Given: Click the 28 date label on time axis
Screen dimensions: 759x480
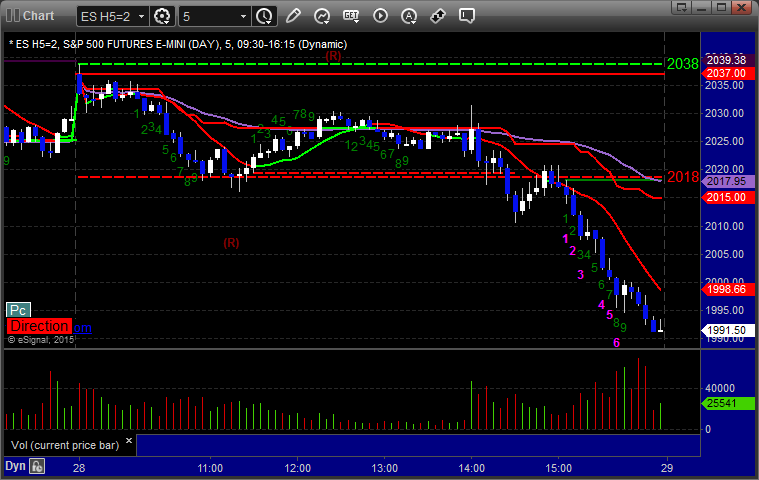Looking at the screenshot, I should (79, 468).
